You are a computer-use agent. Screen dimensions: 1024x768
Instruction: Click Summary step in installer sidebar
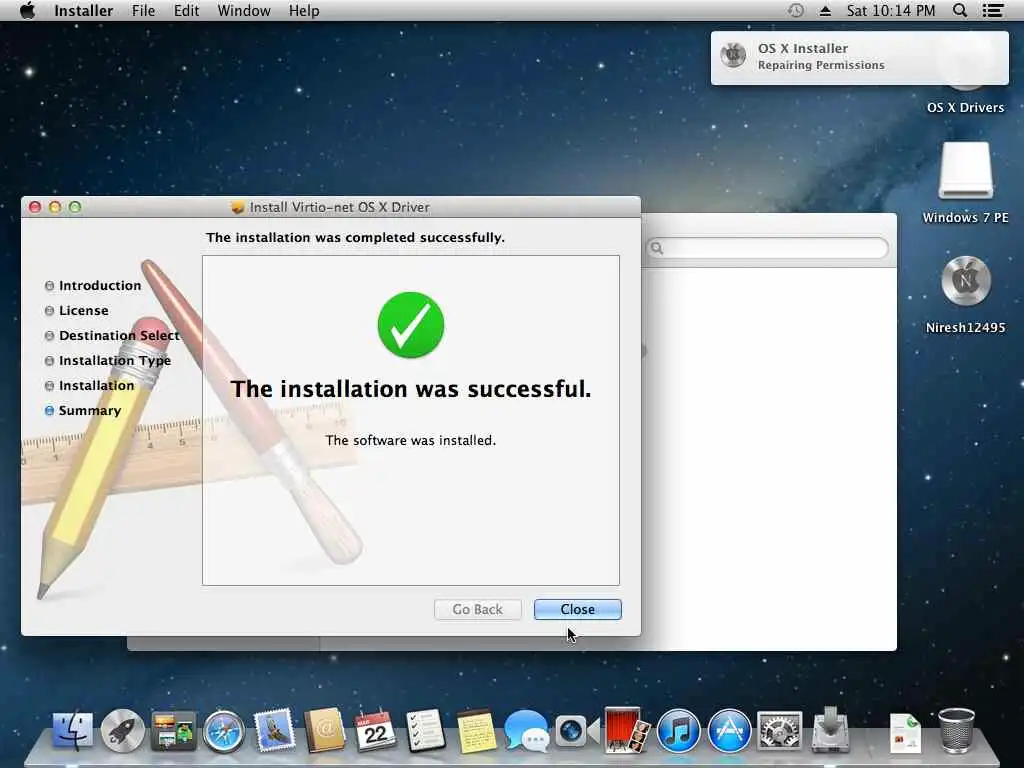pos(83,411)
